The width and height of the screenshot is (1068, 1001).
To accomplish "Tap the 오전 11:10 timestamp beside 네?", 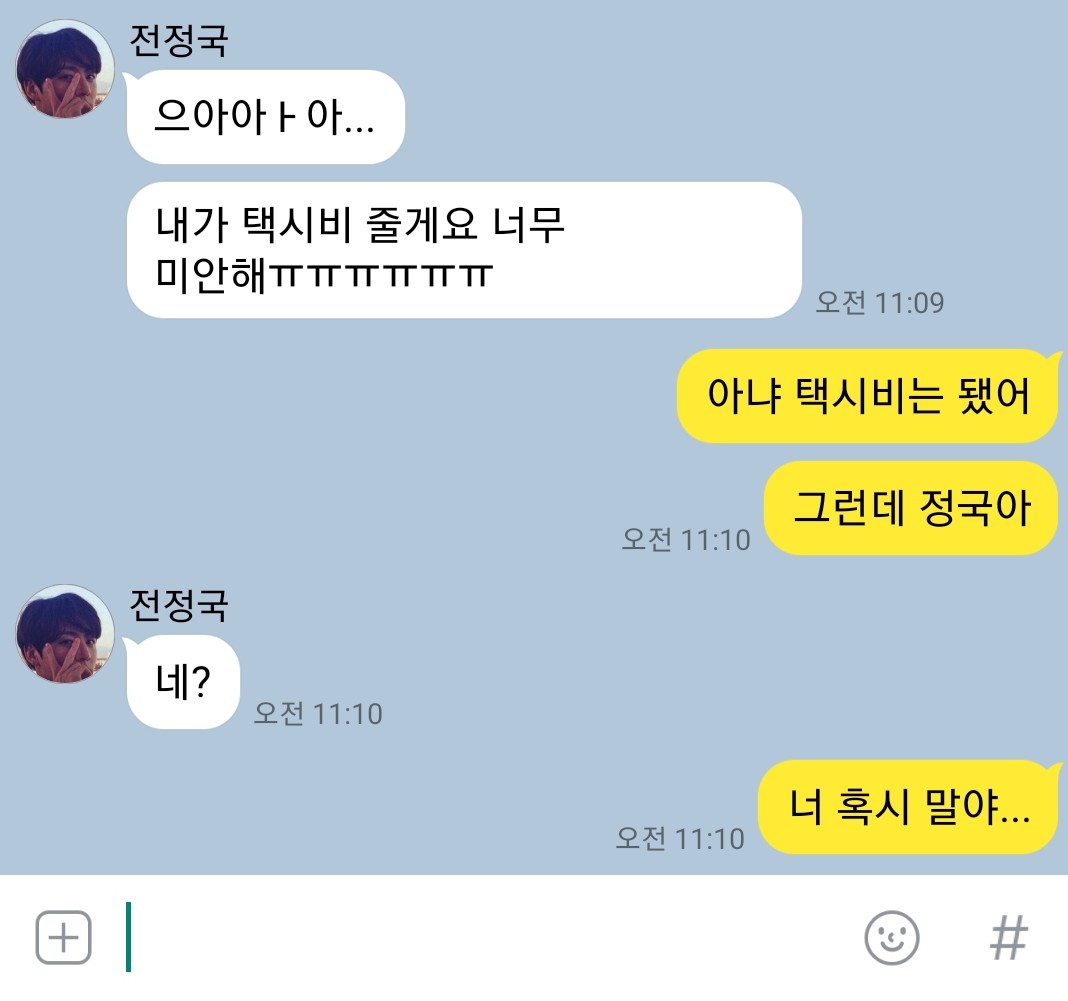I will [318, 714].
